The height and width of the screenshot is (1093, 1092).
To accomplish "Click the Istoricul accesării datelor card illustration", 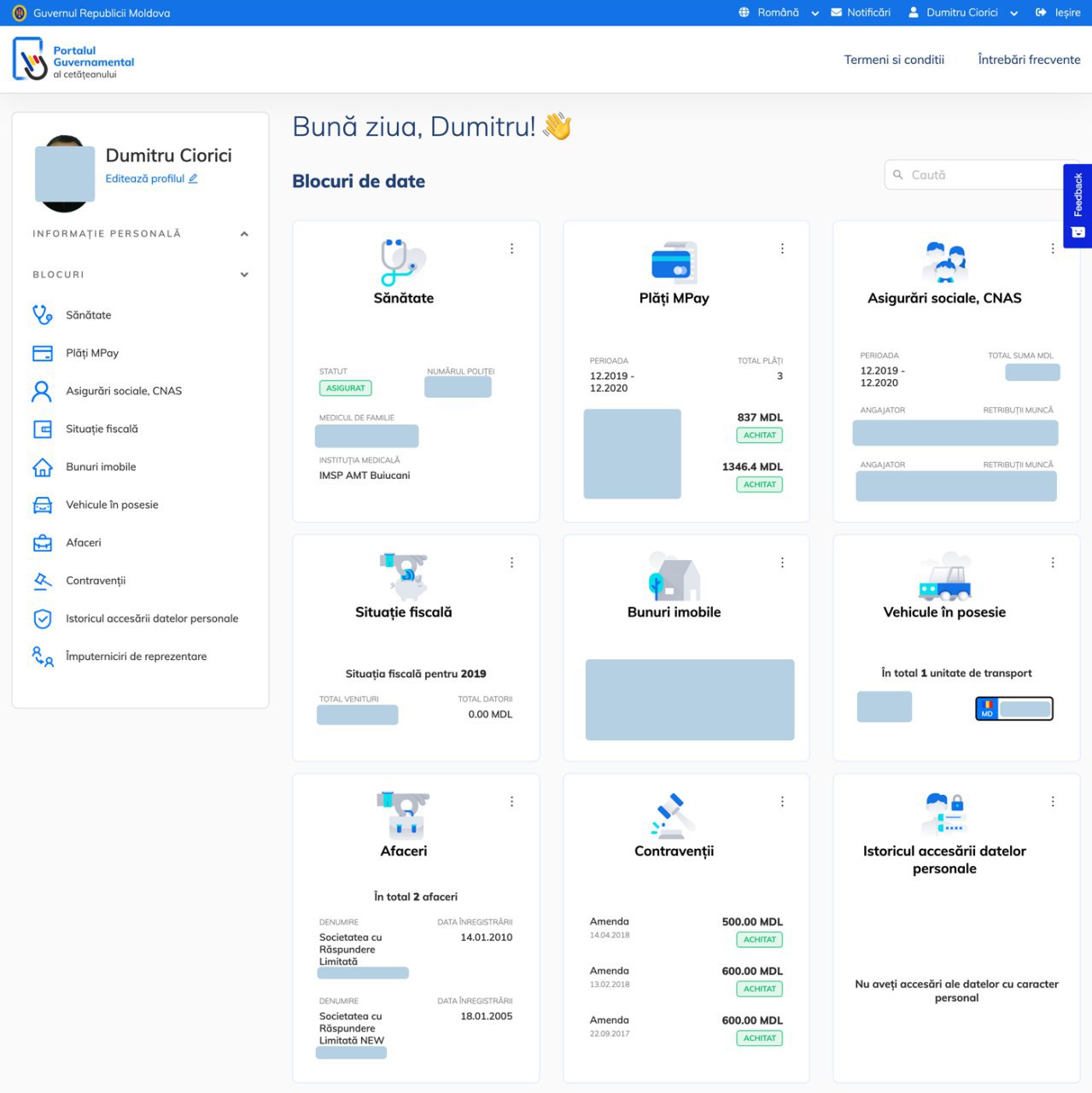I will pyautogui.click(x=944, y=814).
